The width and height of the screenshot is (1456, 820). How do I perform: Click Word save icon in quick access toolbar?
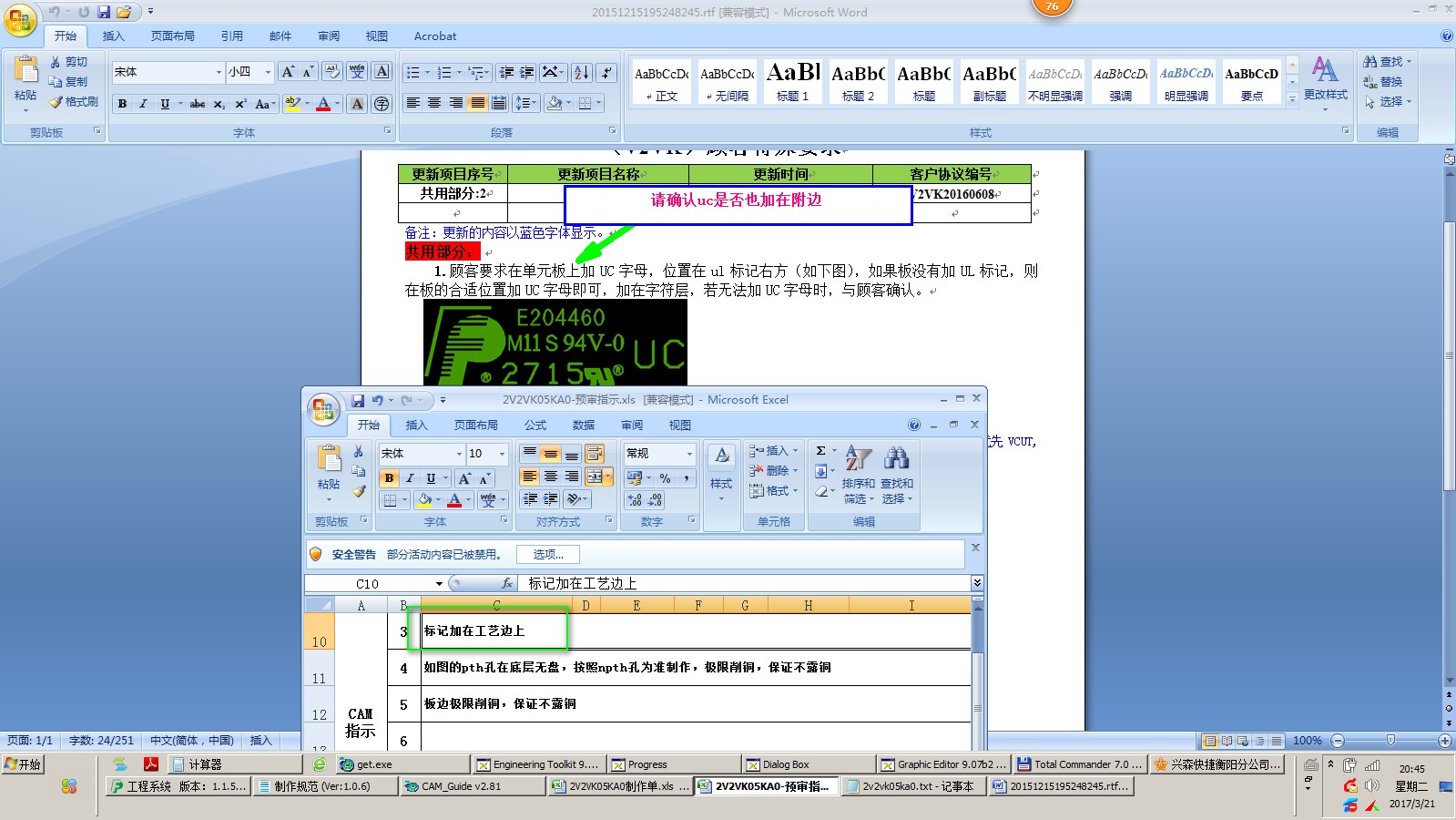coord(104,12)
